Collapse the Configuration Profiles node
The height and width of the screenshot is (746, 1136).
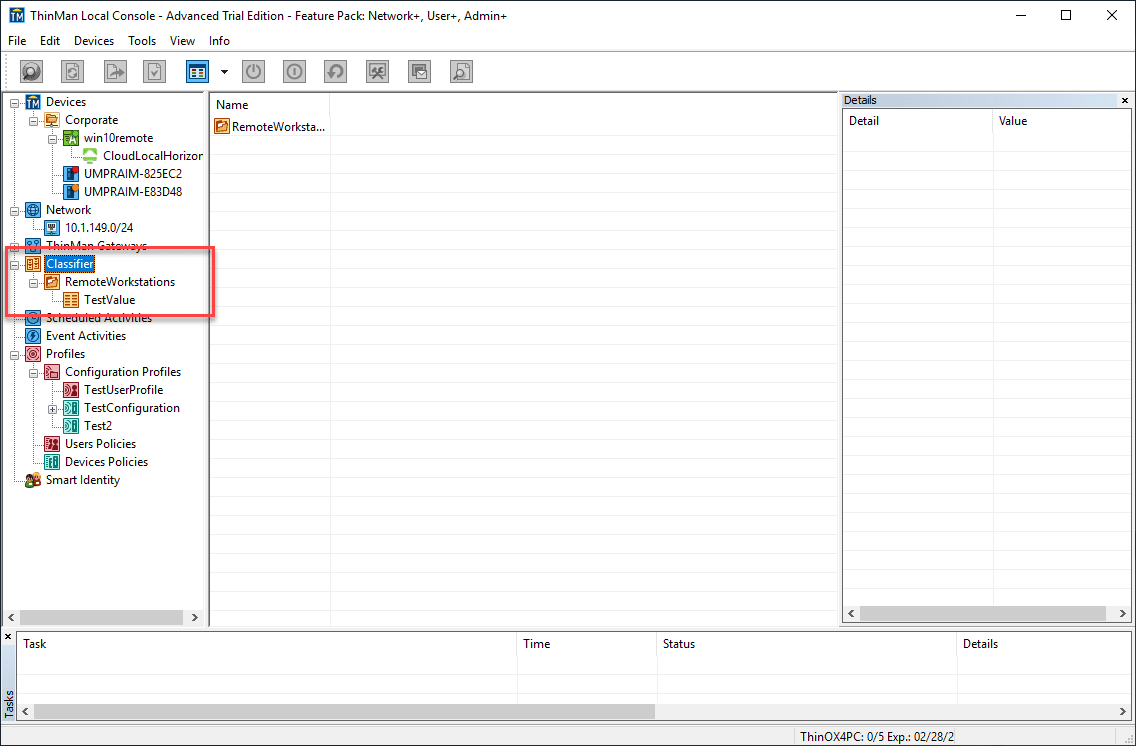tap(33, 373)
